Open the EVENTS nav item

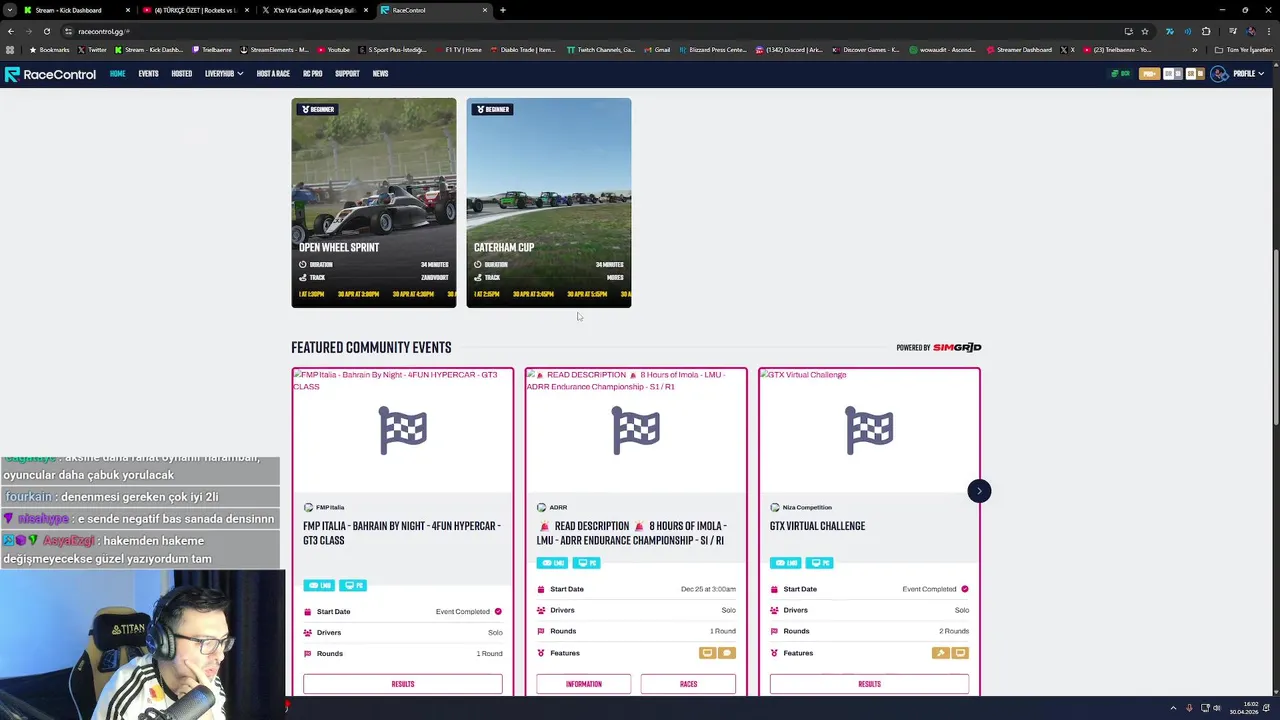pyautogui.click(x=148, y=74)
